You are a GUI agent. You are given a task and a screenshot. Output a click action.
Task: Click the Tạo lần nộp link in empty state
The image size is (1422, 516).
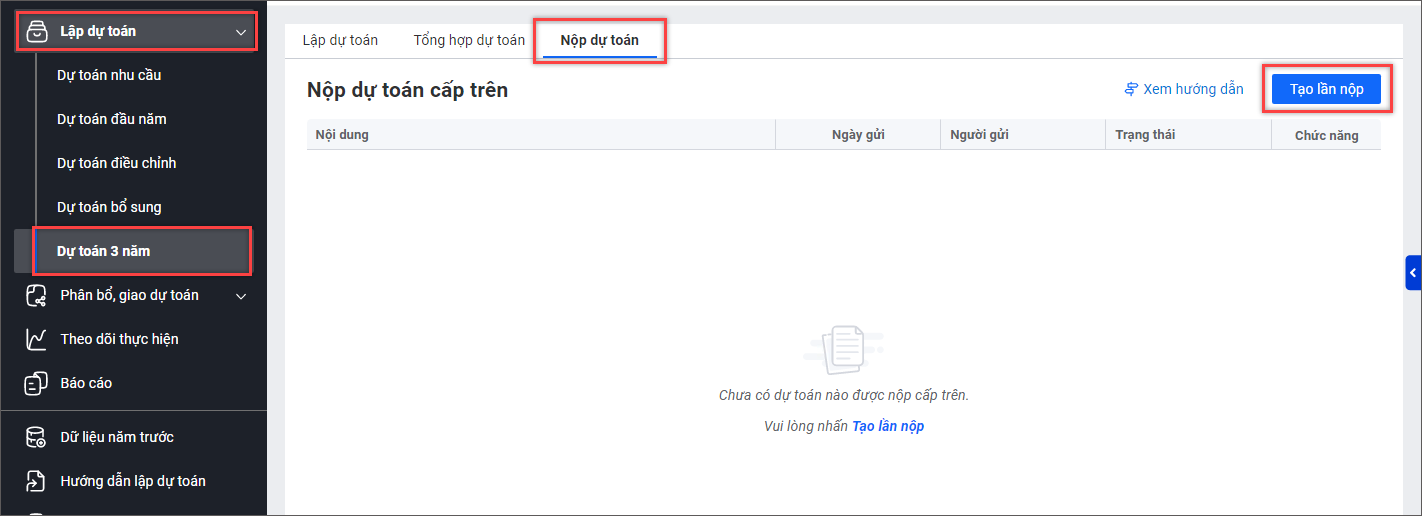[887, 426]
